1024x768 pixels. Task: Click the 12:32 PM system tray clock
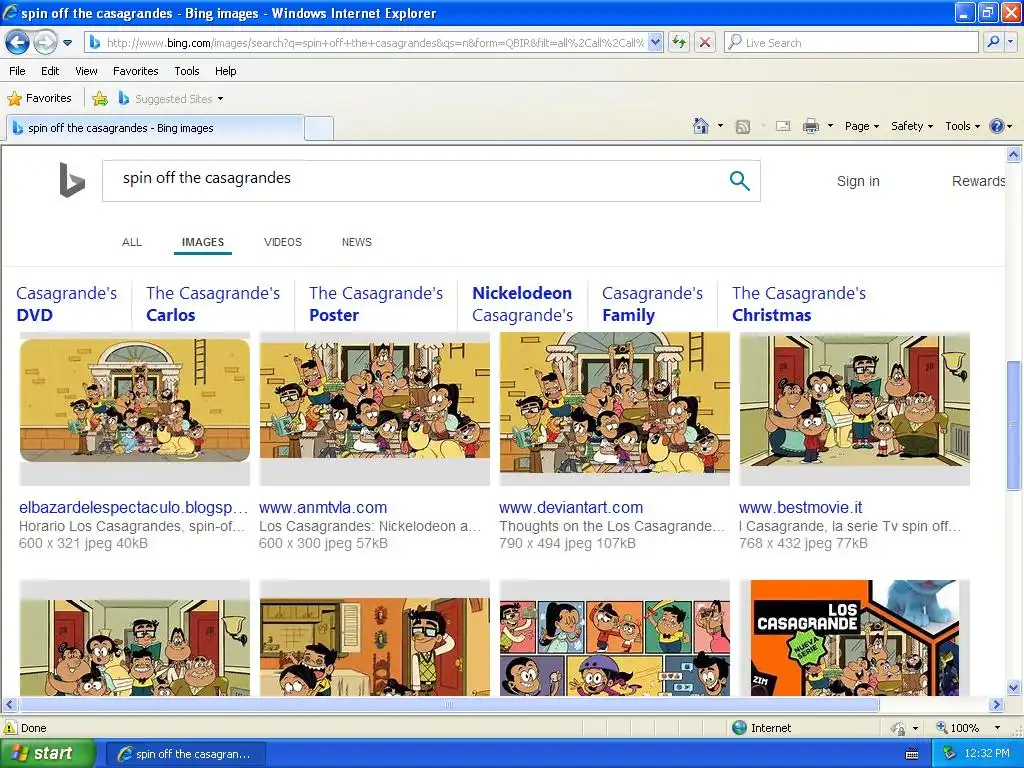click(x=987, y=754)
